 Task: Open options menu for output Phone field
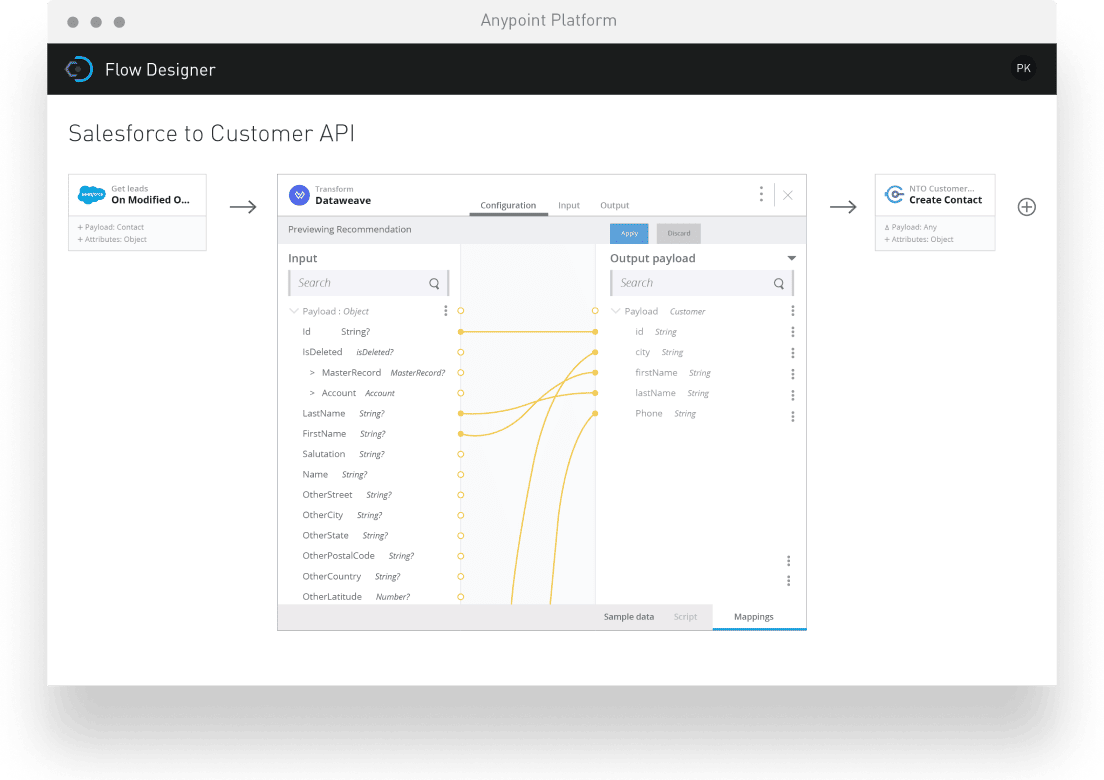[x=793, y=417]
